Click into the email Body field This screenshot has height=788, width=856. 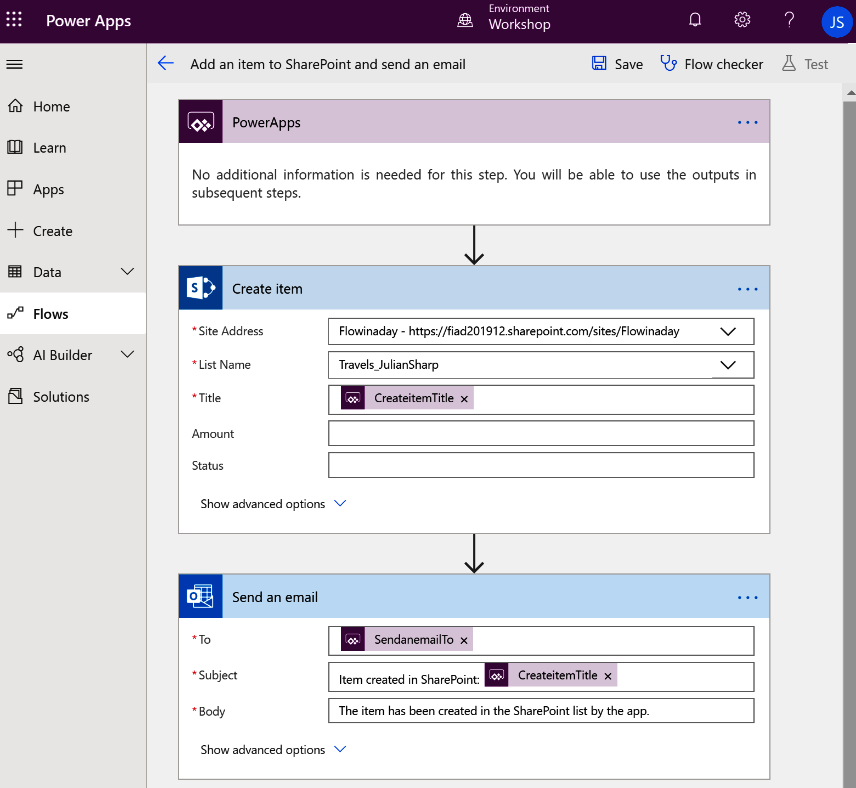pyautogui.click(x=541, y=711)
